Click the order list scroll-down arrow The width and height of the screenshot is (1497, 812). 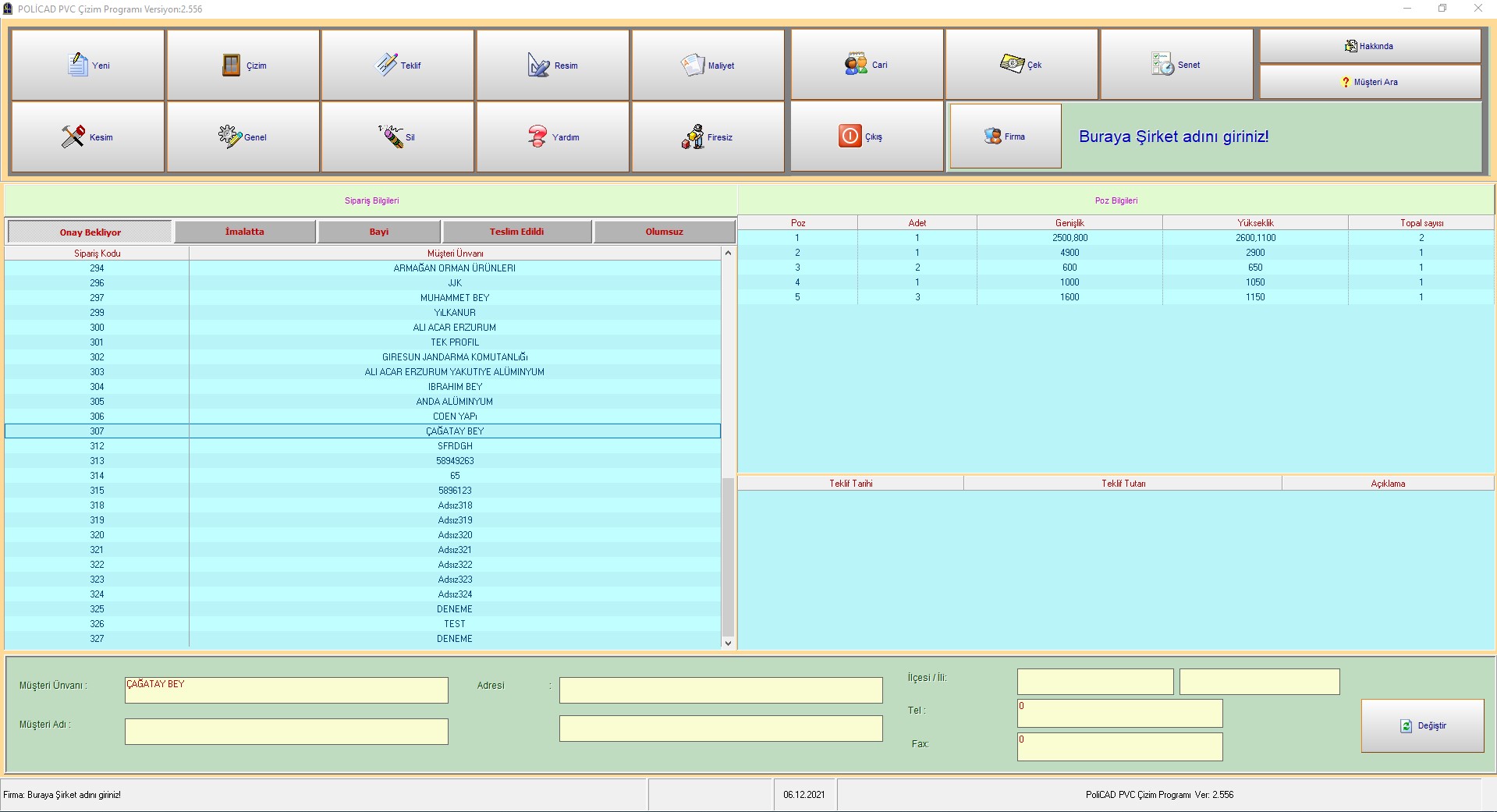728,643
